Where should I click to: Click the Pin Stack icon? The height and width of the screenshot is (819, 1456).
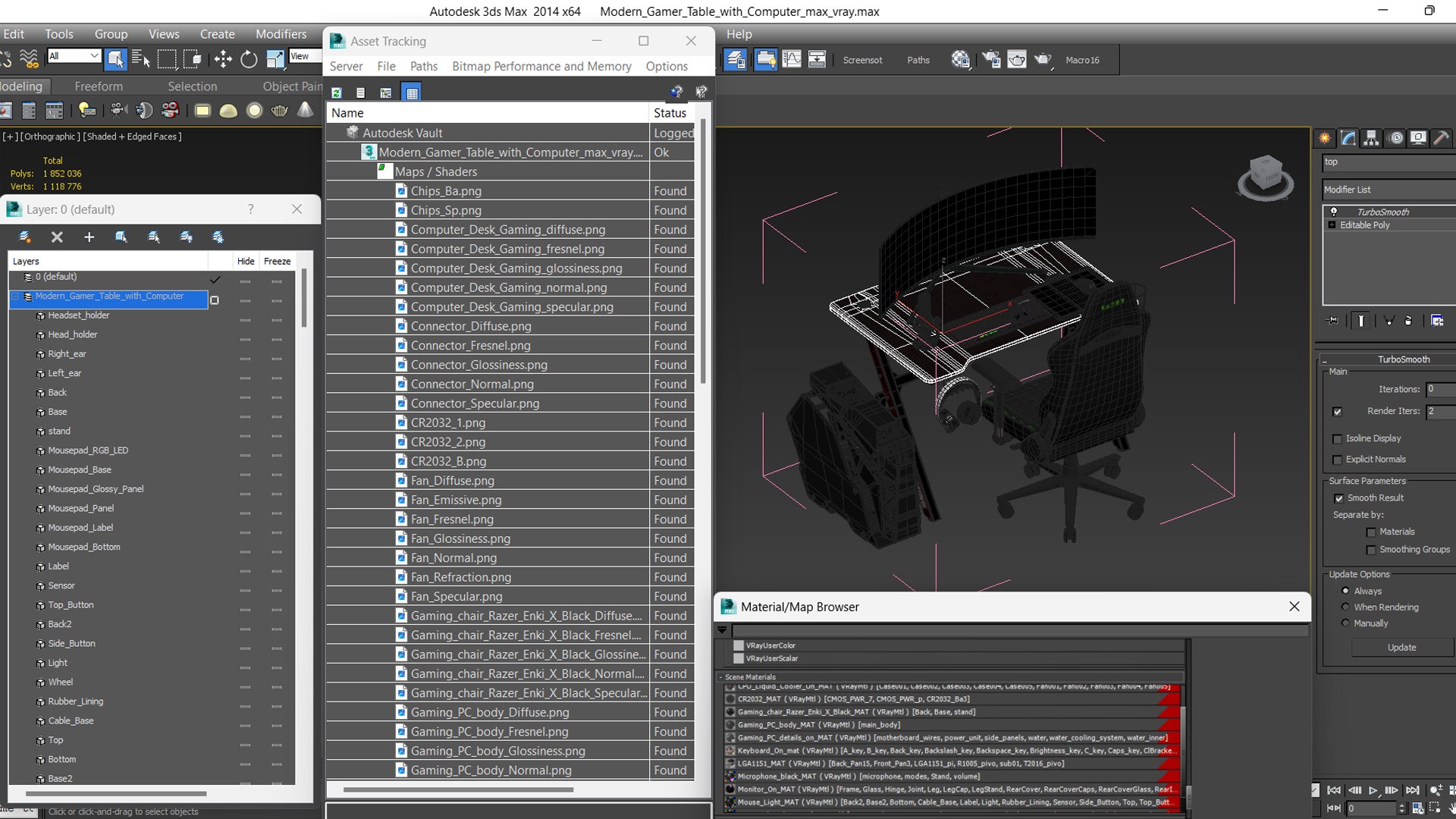1333,320
